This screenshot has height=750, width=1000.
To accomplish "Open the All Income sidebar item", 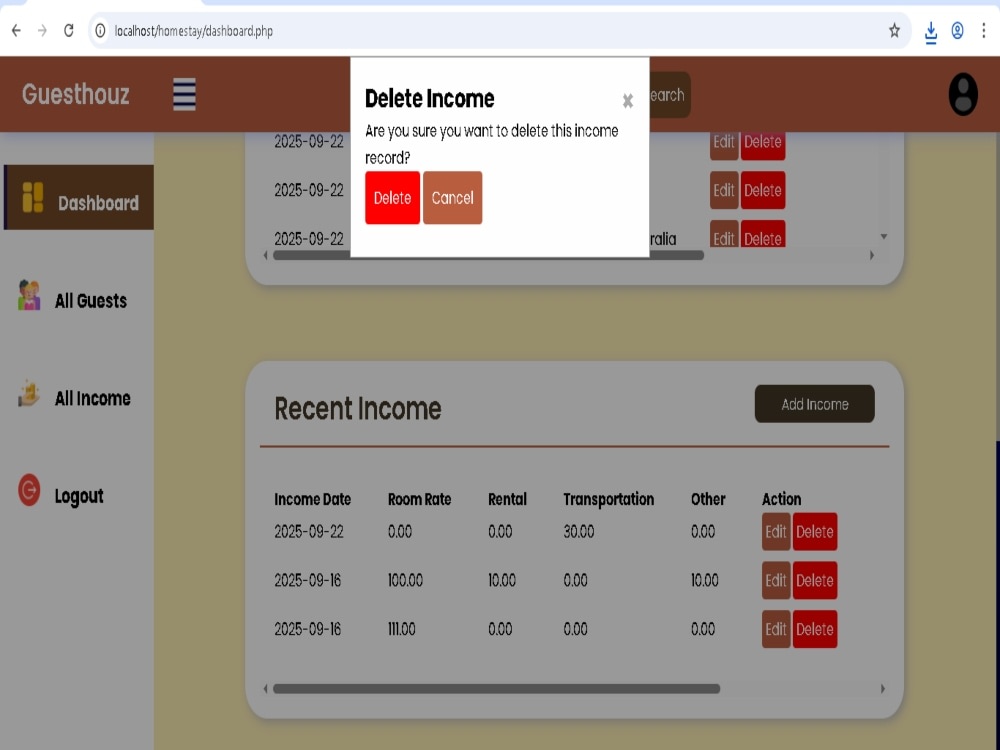I will point(77,395).
